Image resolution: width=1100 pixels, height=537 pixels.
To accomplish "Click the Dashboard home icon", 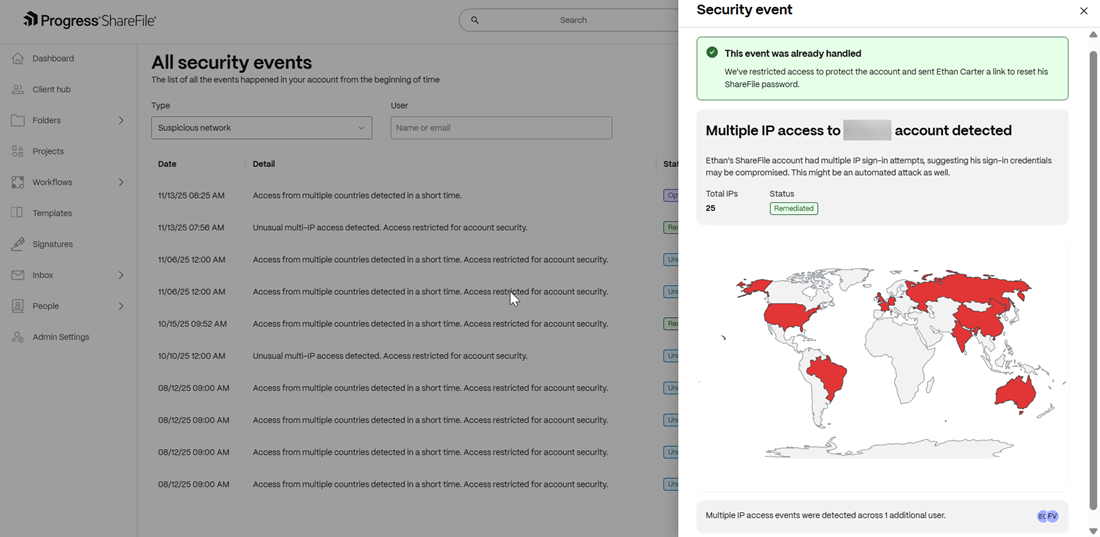I will click(18, 58).
